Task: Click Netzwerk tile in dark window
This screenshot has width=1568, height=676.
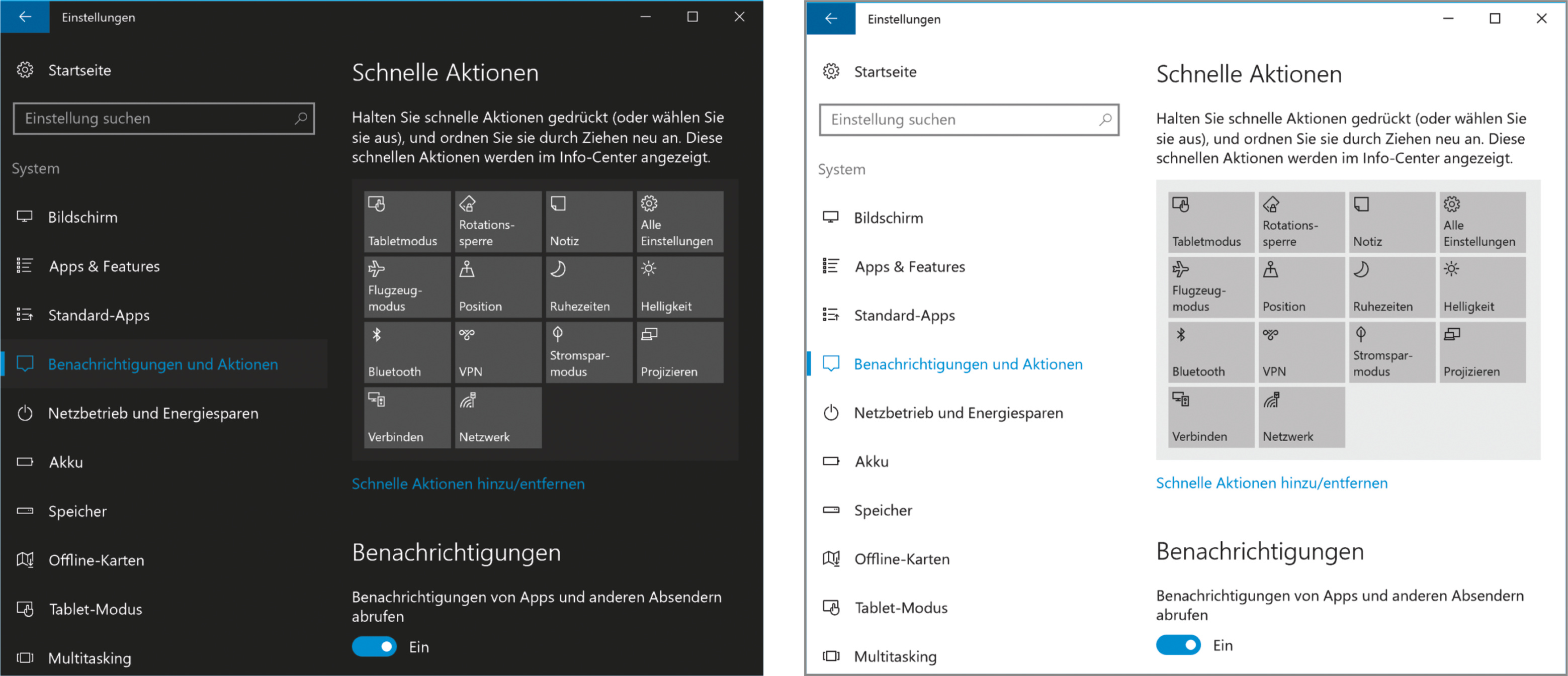Action: (498, 417)
